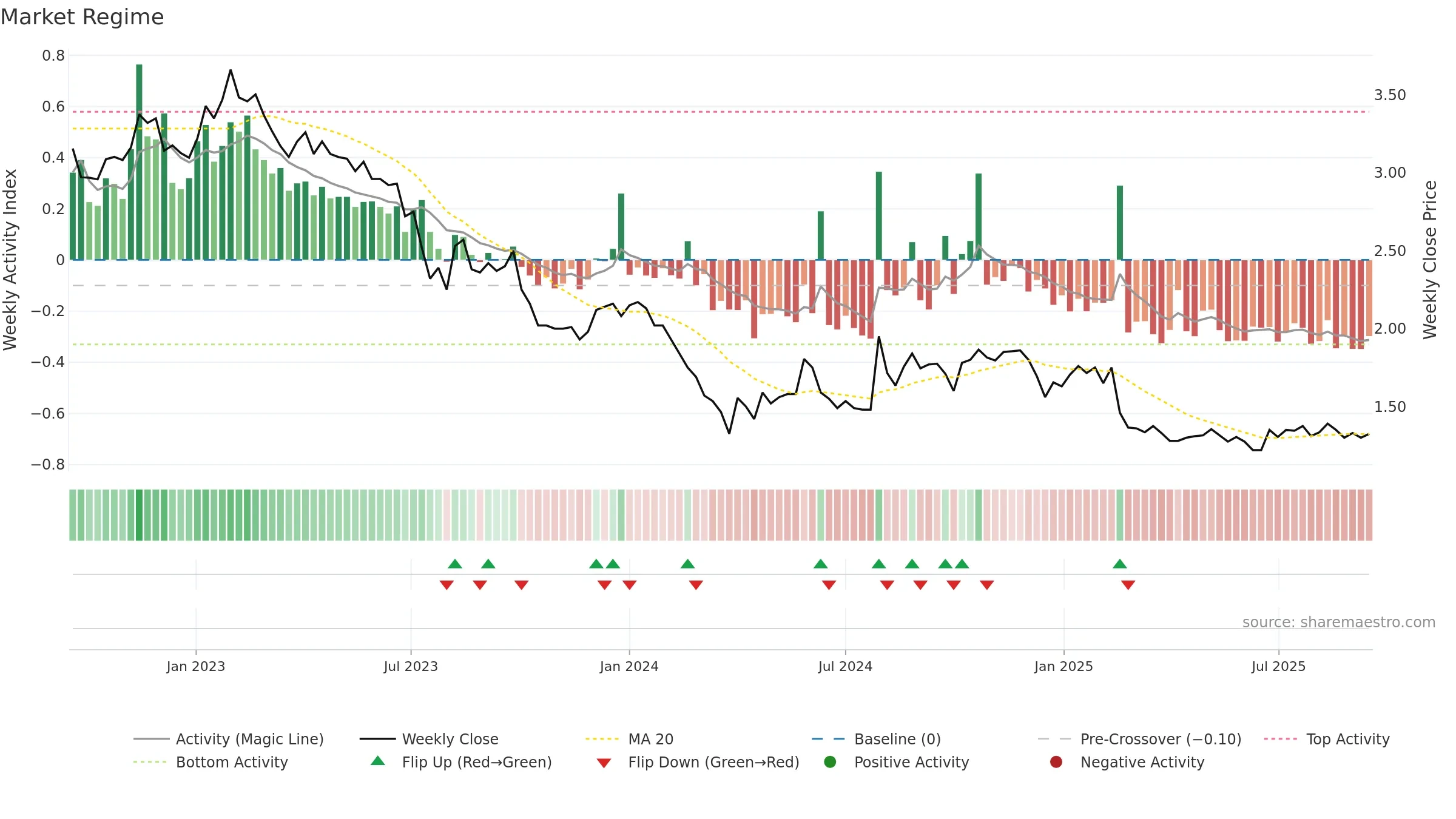Click the Positive Activity legend label
Screen dimensions: 1456x819
(911, 762)
